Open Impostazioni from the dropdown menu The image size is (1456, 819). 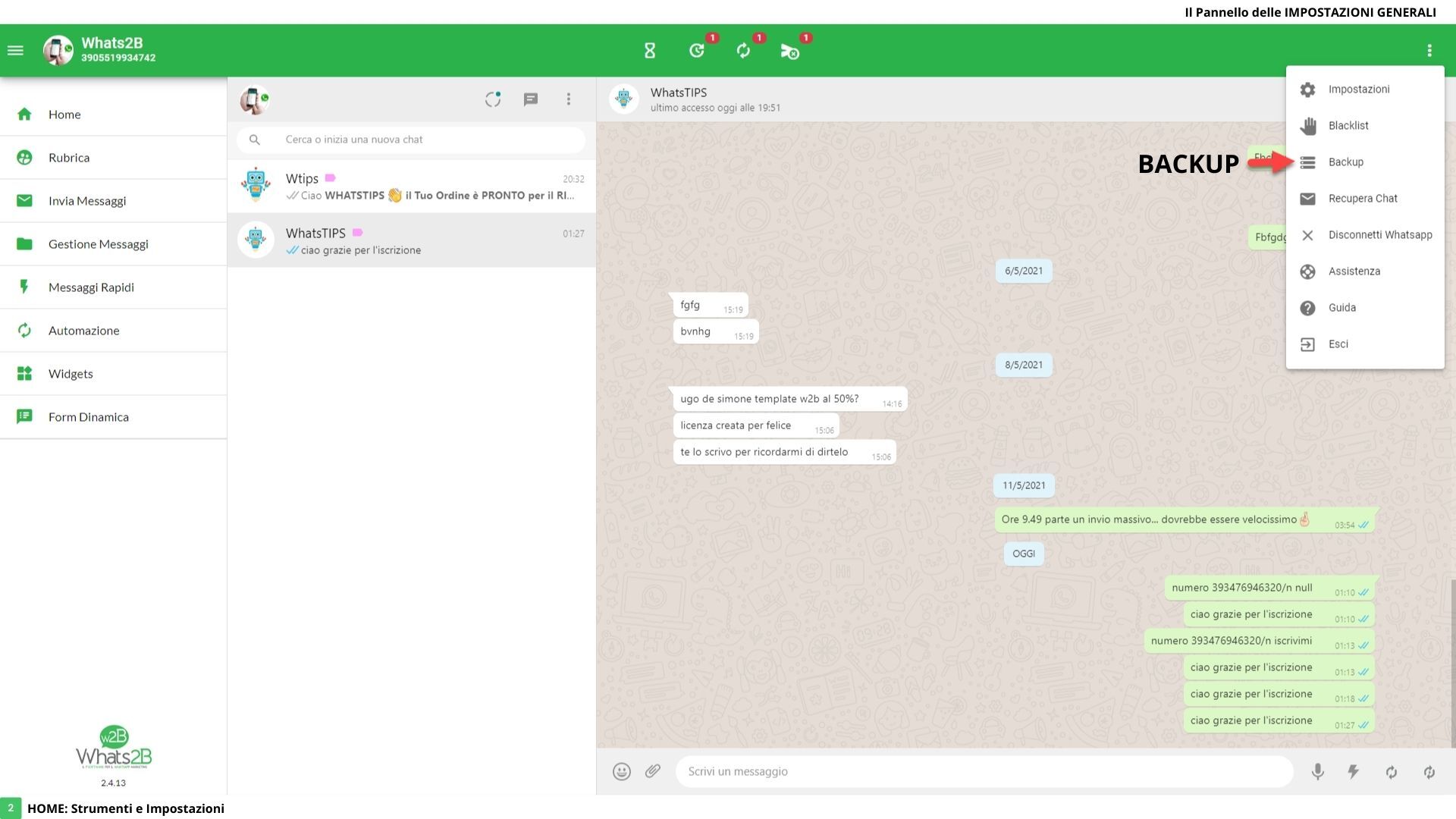(1365, 89)
